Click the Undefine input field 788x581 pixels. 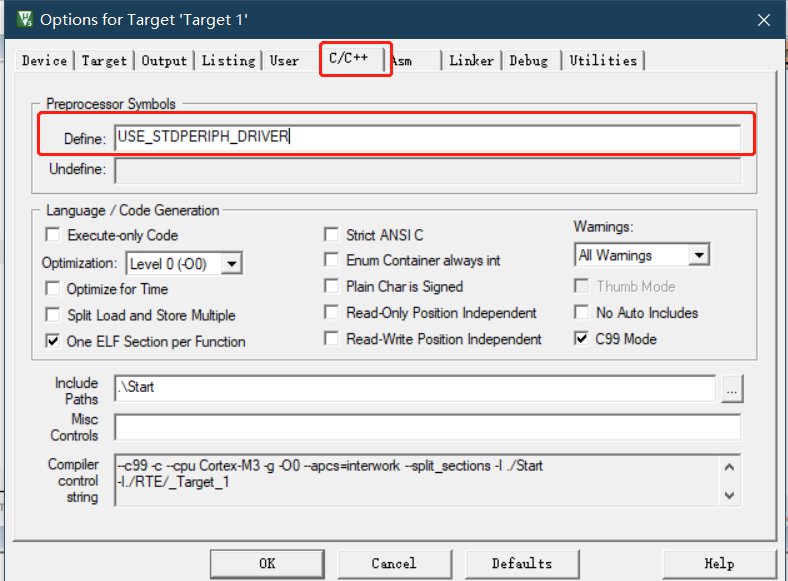[x=427, y=170]
